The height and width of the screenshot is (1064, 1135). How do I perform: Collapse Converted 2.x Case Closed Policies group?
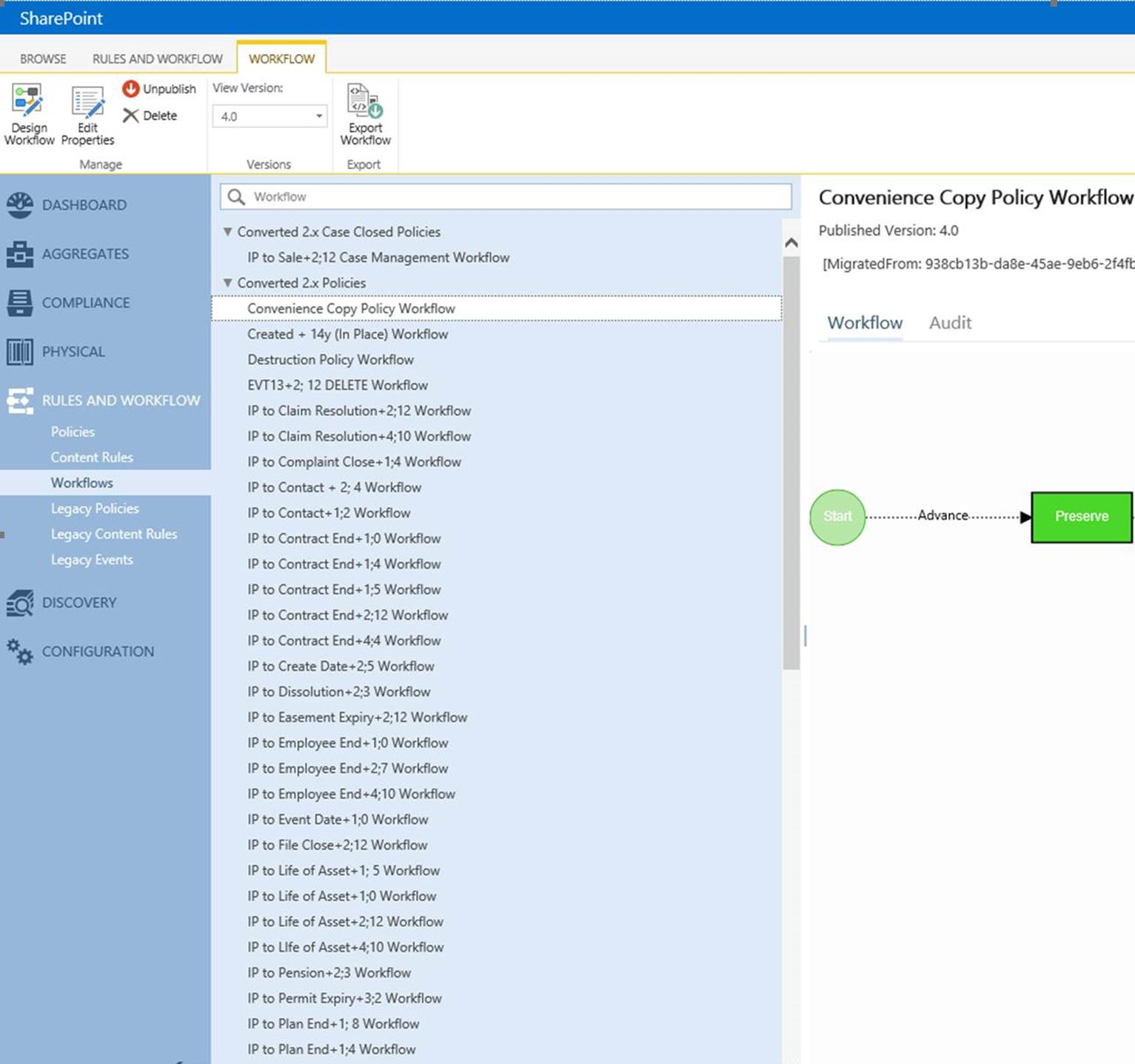[228, 231]
